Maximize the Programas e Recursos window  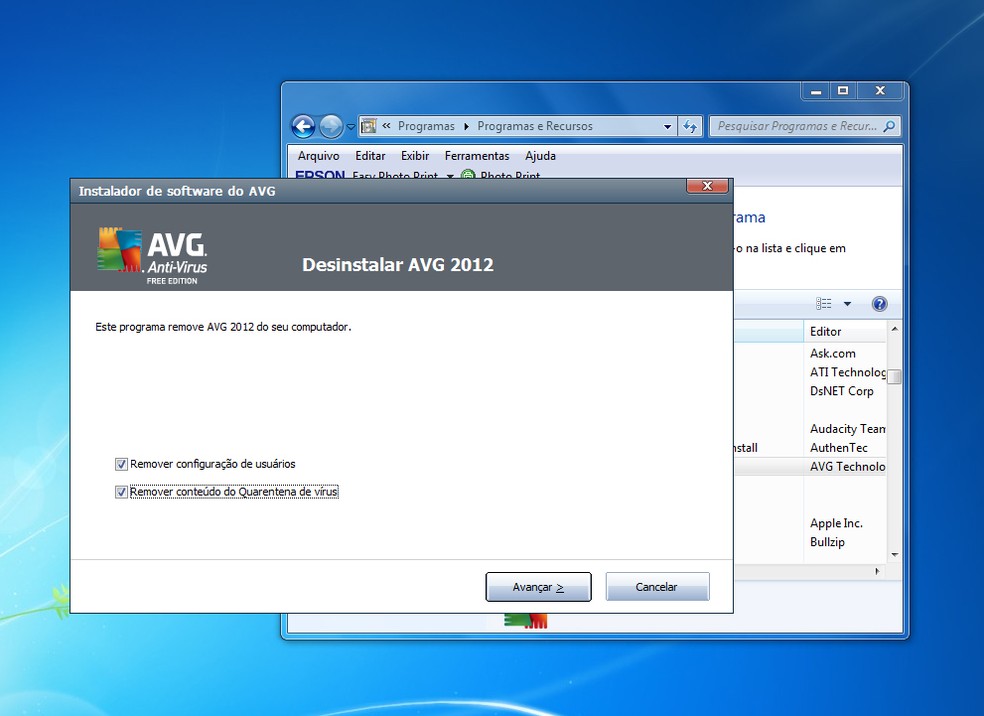(x=843, y=91)
